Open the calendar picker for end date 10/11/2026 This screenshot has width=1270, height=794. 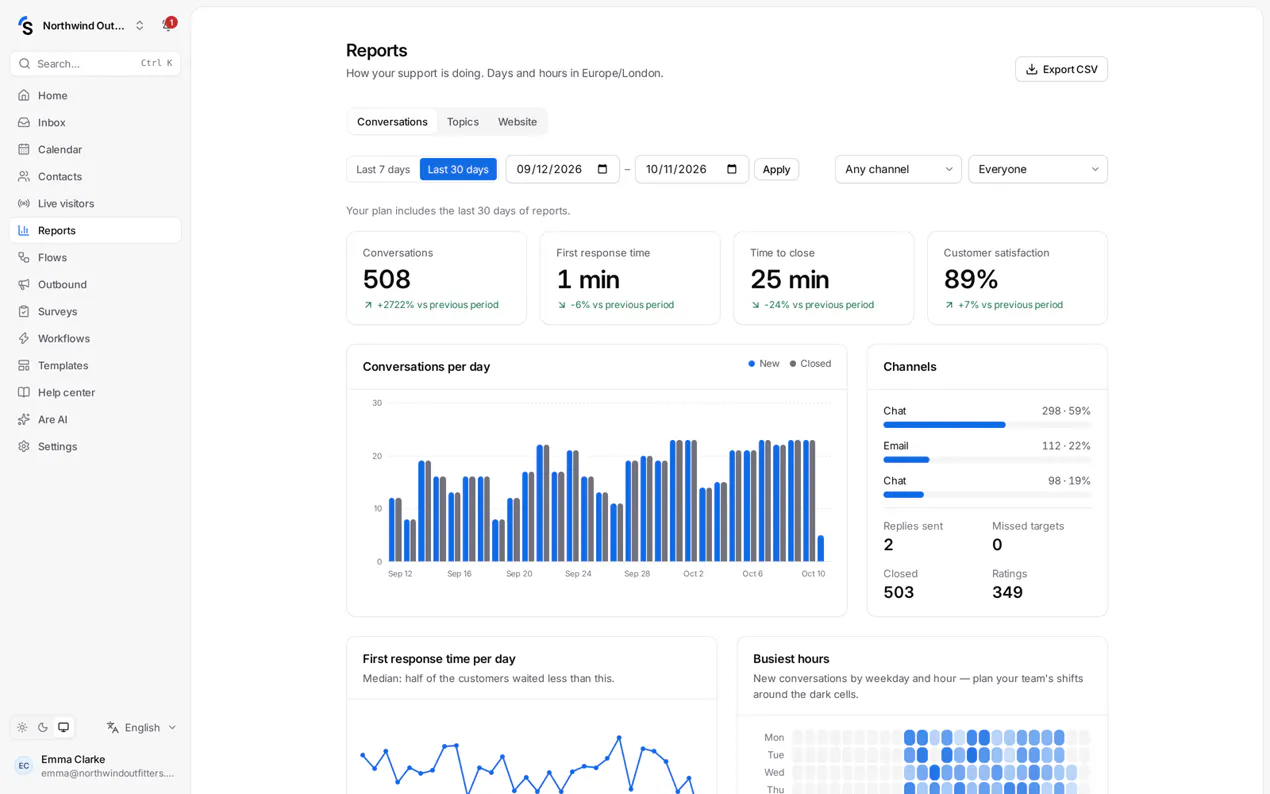[732, 169]
